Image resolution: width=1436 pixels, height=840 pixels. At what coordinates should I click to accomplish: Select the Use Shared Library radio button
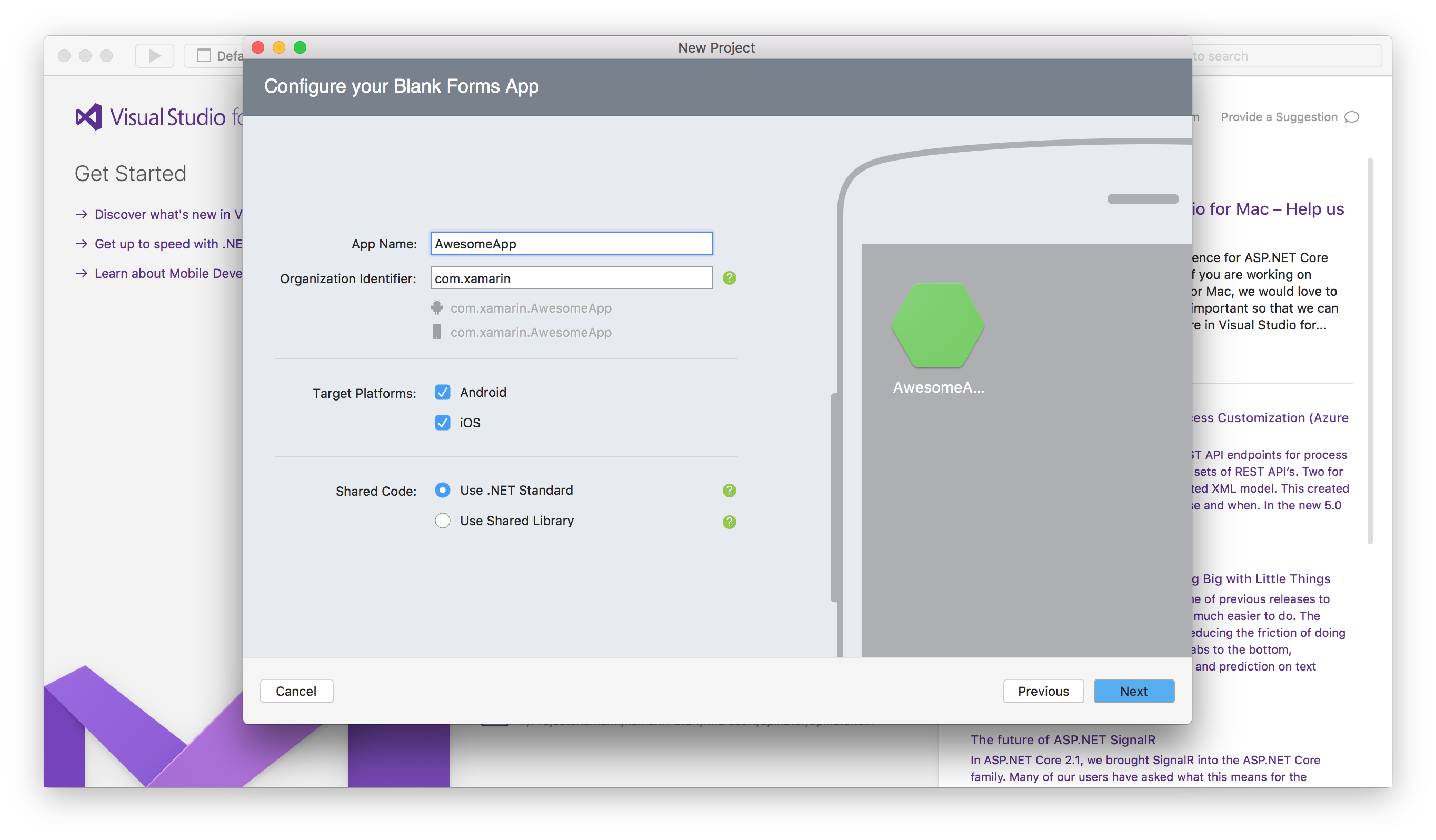[x=442, y=521]
